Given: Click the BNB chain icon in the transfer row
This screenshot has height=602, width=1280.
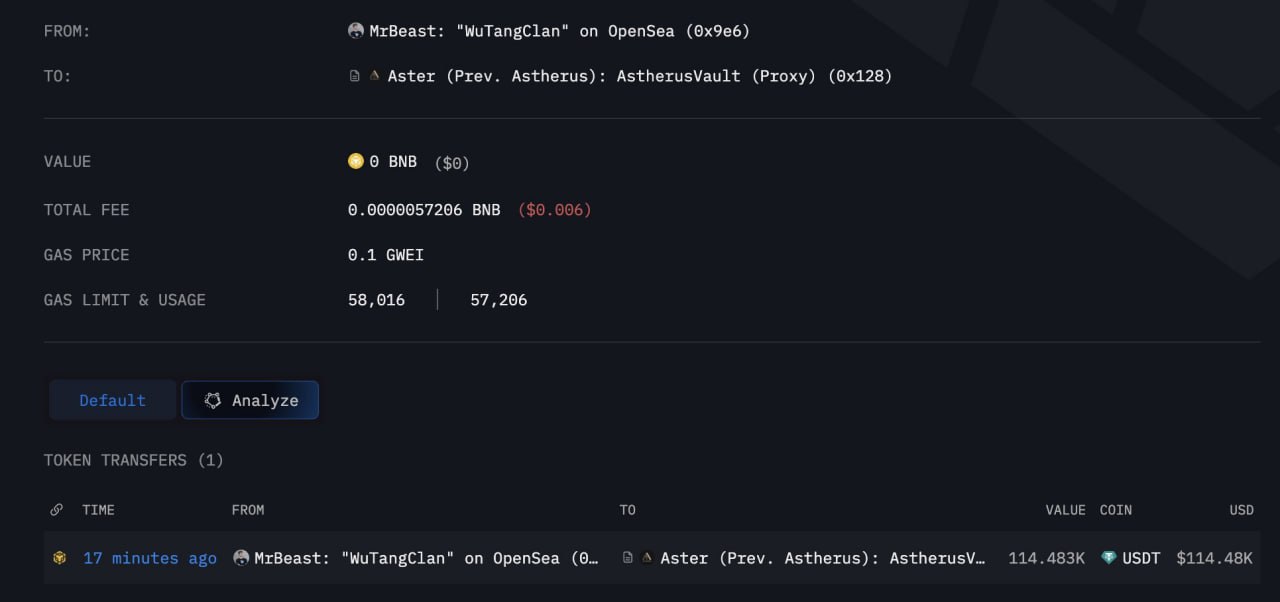Looking at the screenshot, I should [x=59, y=558].
